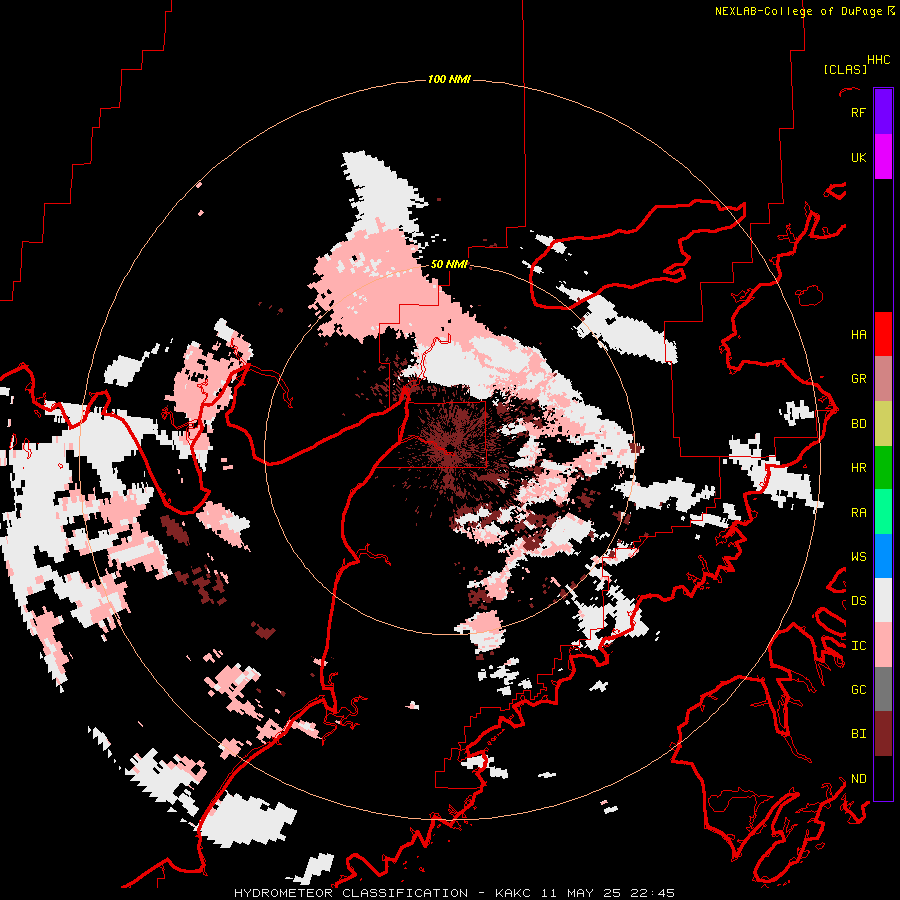Click the UK magenta legend swatch
The height and width of the screenshot is (900, 900).
pos(883,157)
